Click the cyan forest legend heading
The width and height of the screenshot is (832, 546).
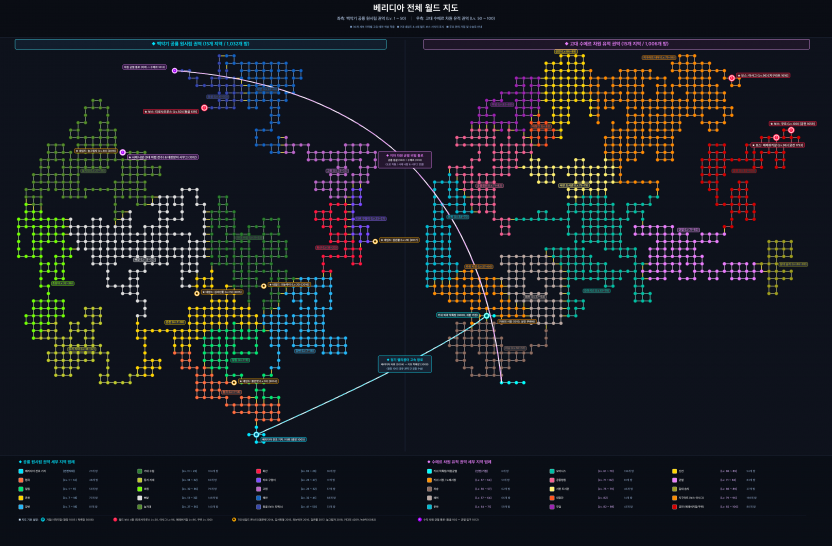[x=47, y=462]
